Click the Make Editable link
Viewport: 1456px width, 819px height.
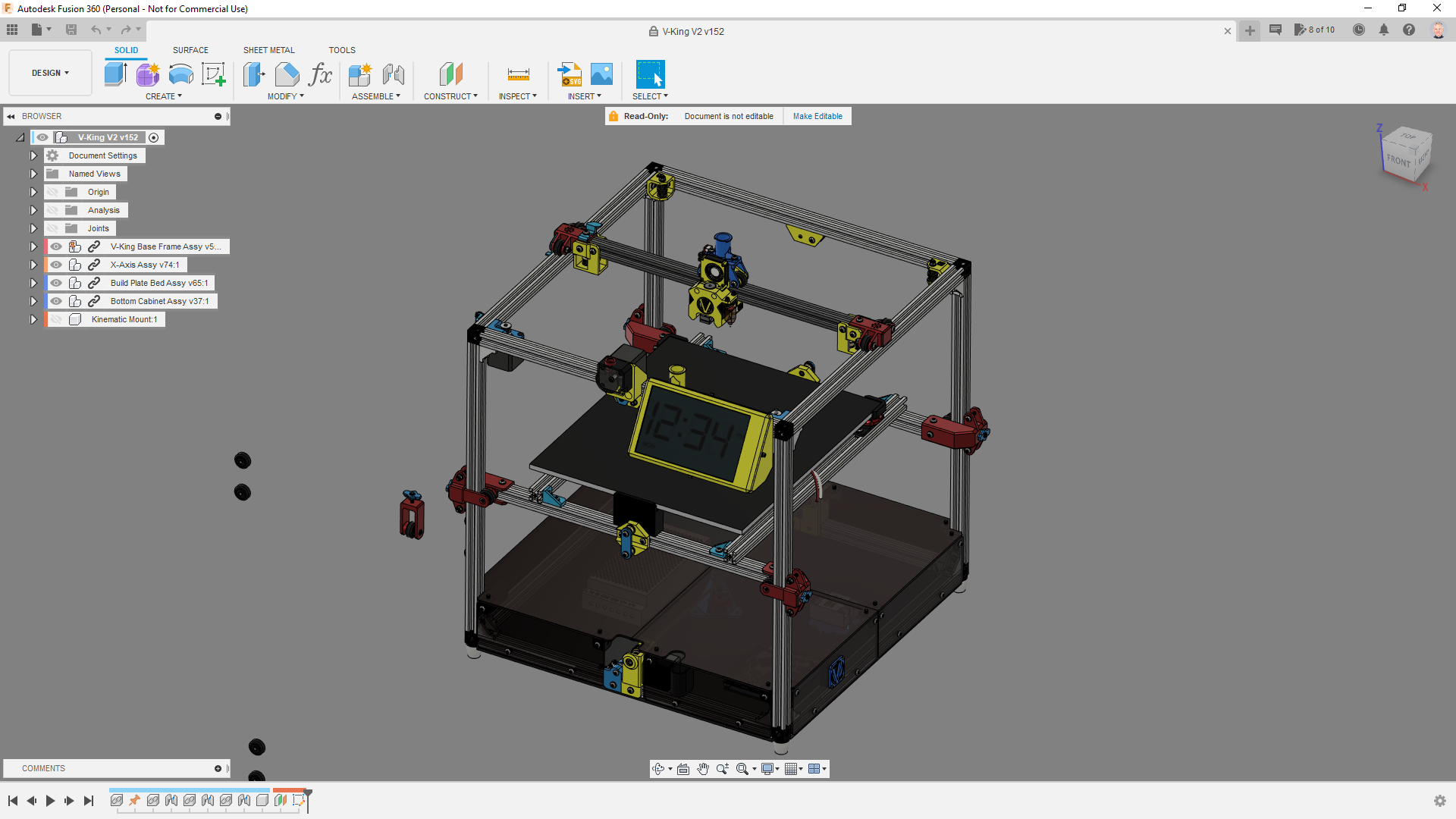click(x=817, y=116)
